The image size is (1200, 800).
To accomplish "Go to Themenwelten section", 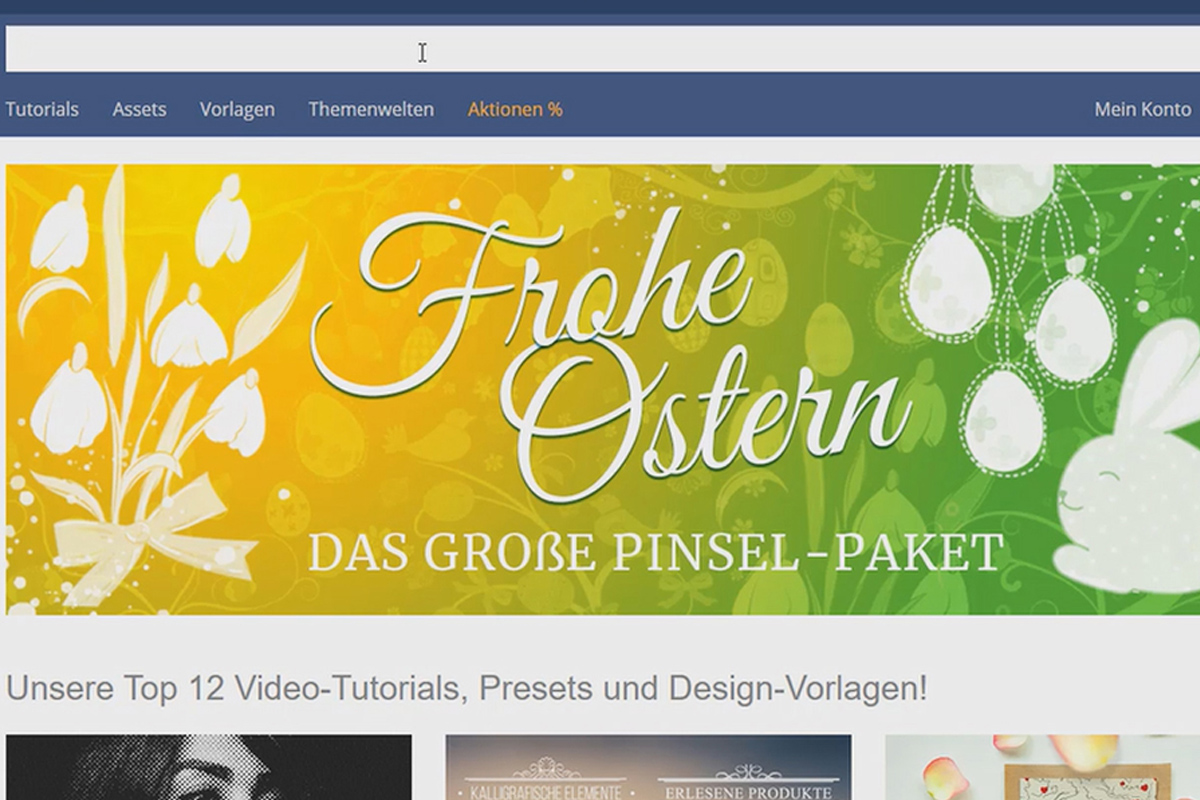I will [x=371, y=110].
